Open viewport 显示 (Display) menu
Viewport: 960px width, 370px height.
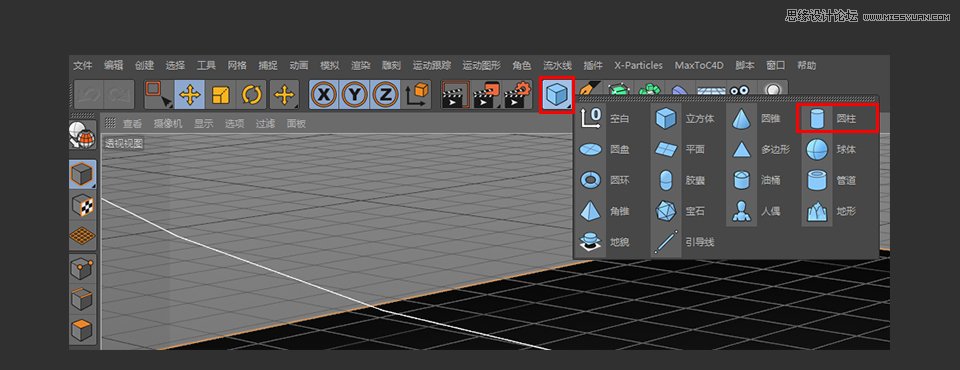click(204, 123)
